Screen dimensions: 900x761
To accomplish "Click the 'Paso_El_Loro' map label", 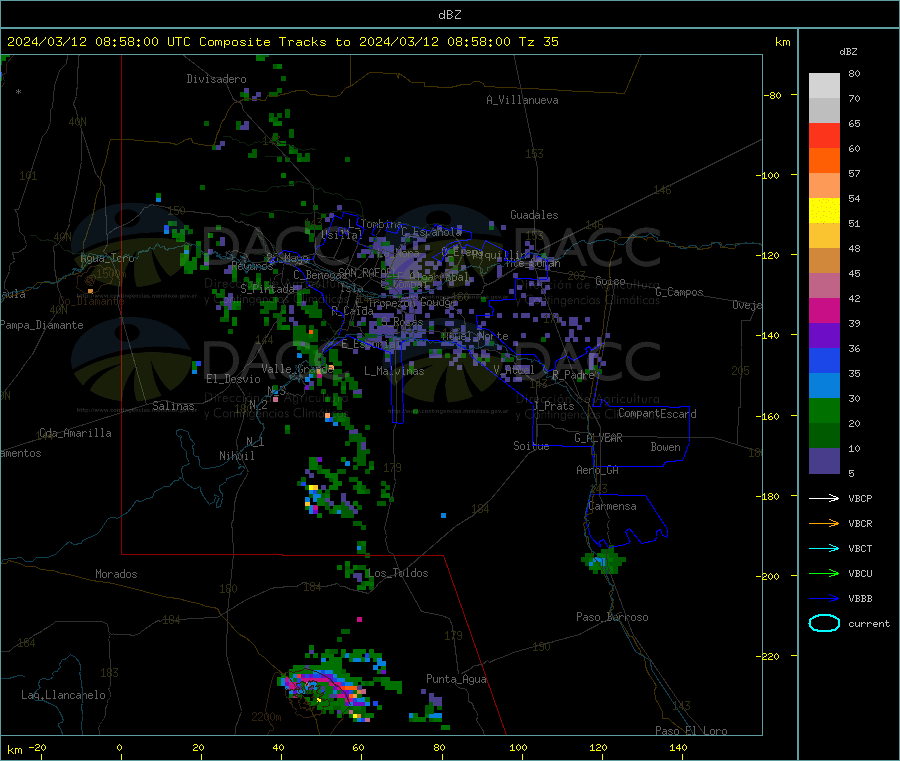I will (691, 731).
